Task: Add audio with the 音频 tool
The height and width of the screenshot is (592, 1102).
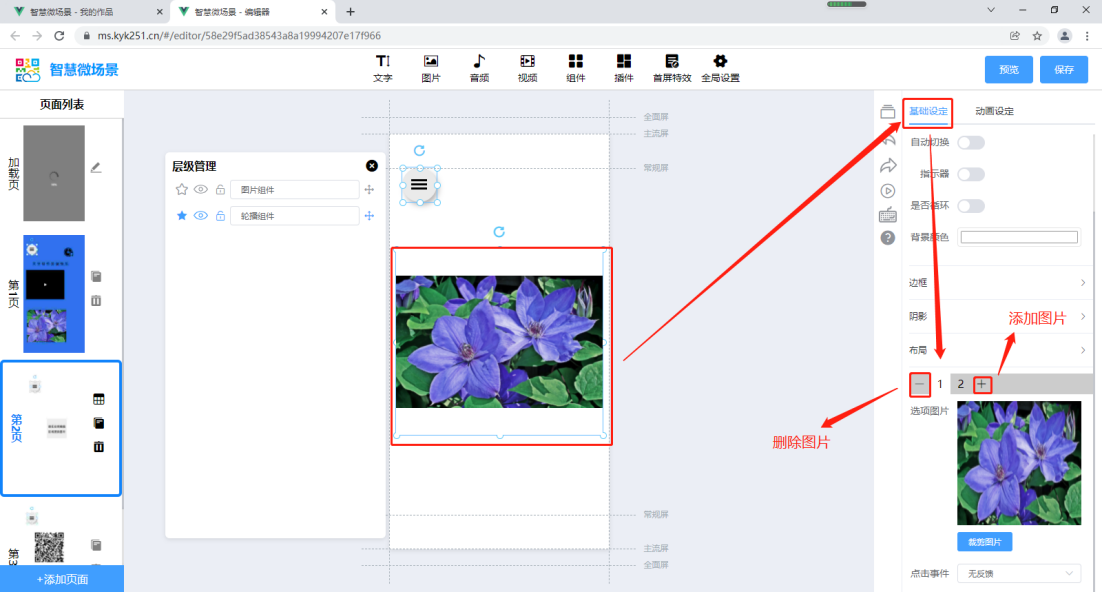Action: (x=479, y=67)
